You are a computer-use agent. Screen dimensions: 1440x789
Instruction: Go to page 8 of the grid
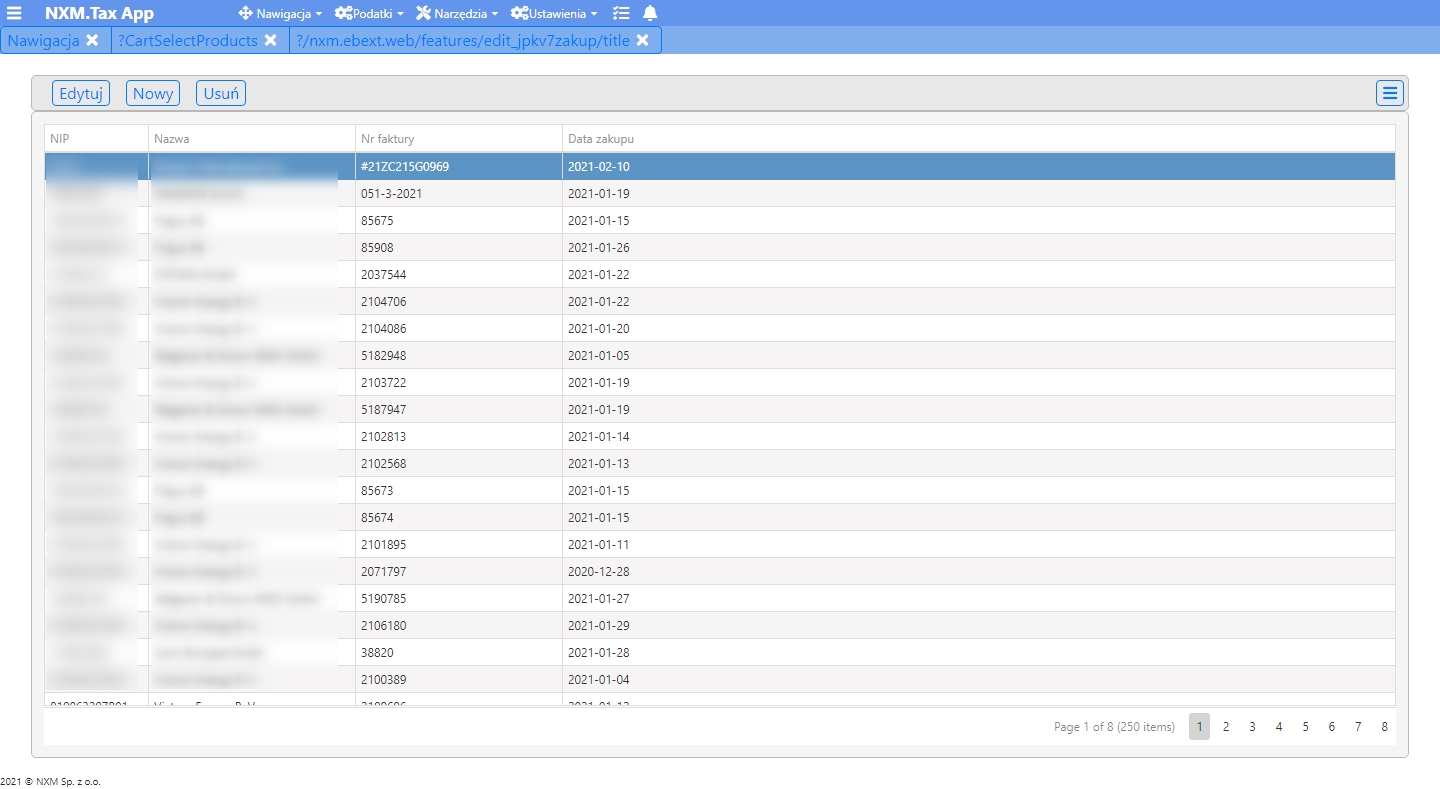pyautogui.click(x=1385, y=727)
